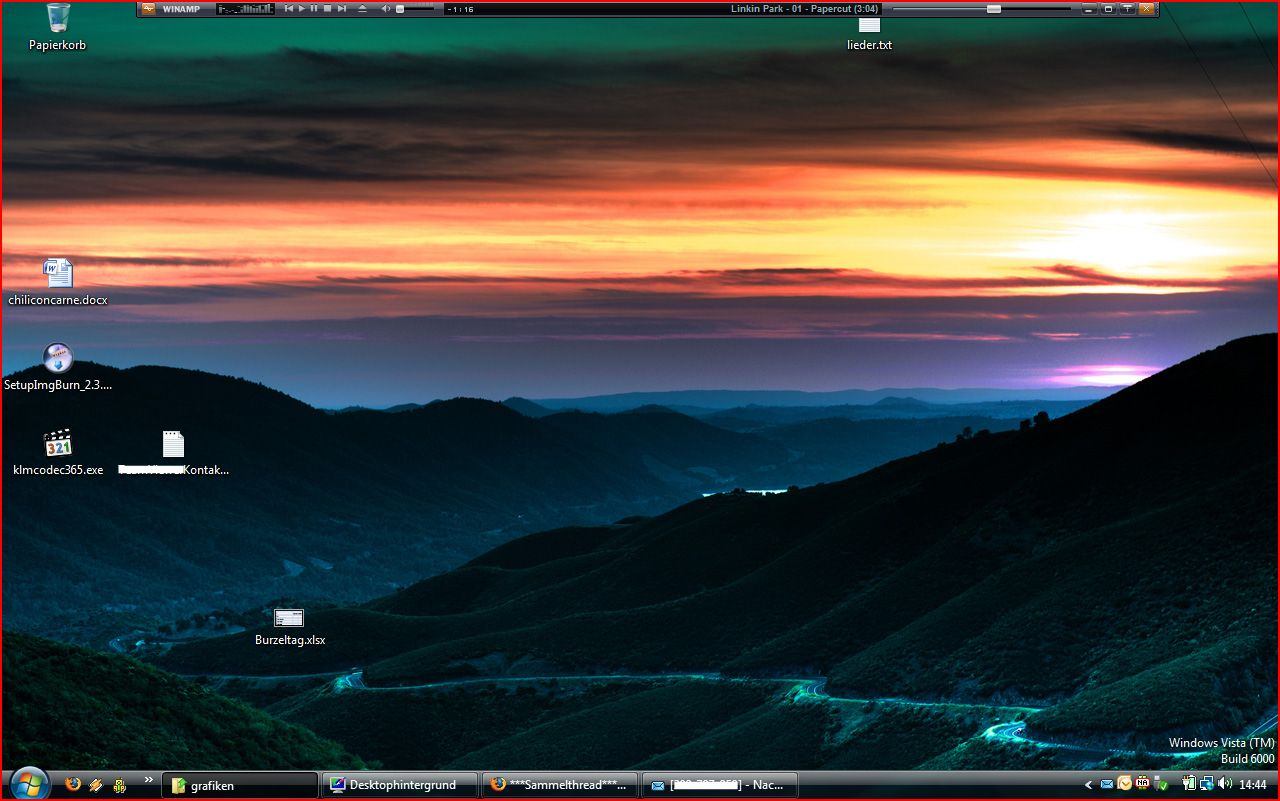Image resolution: width=1280 pixels, height=801 pixels.
Task: Open the Windows Vista Start orb
Action: coord(28,785)
